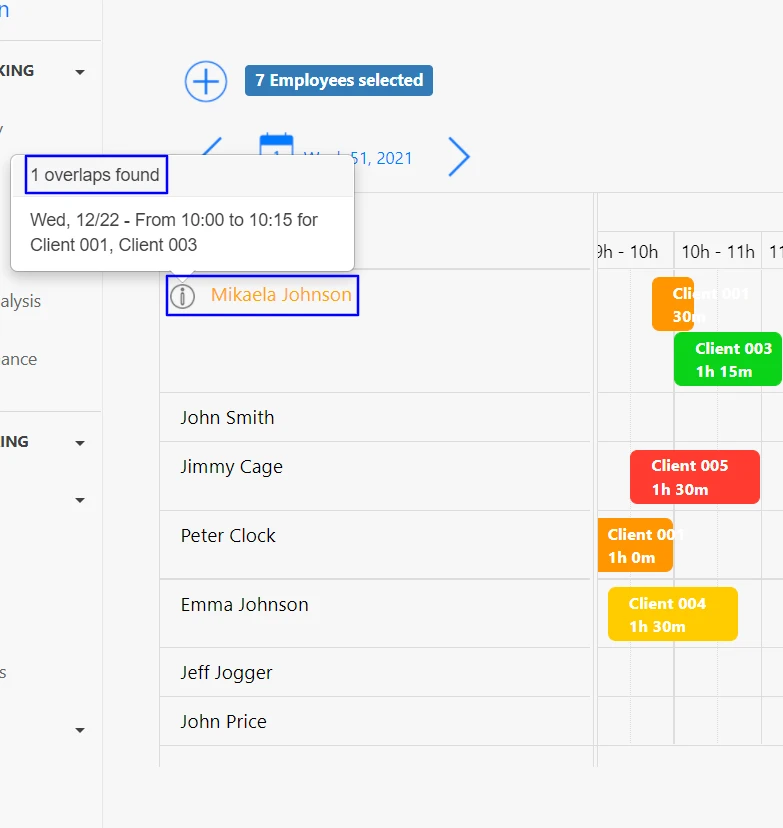This screenshot has height=828, width=783.
Task: Click the info icon beside Mikaela Johnson
Action: (x=181, y=296)
